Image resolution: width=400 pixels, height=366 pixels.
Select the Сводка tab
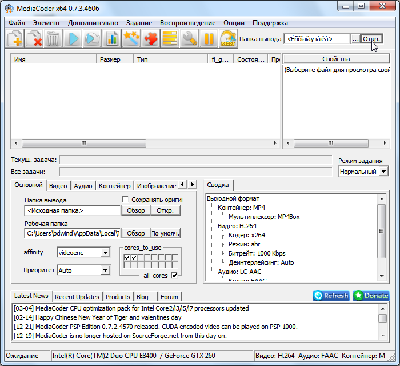[218, 185]
